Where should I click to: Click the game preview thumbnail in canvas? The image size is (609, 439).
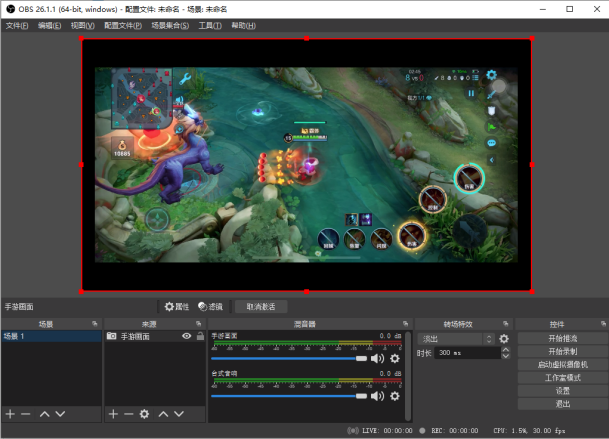(x=306, y=165)
